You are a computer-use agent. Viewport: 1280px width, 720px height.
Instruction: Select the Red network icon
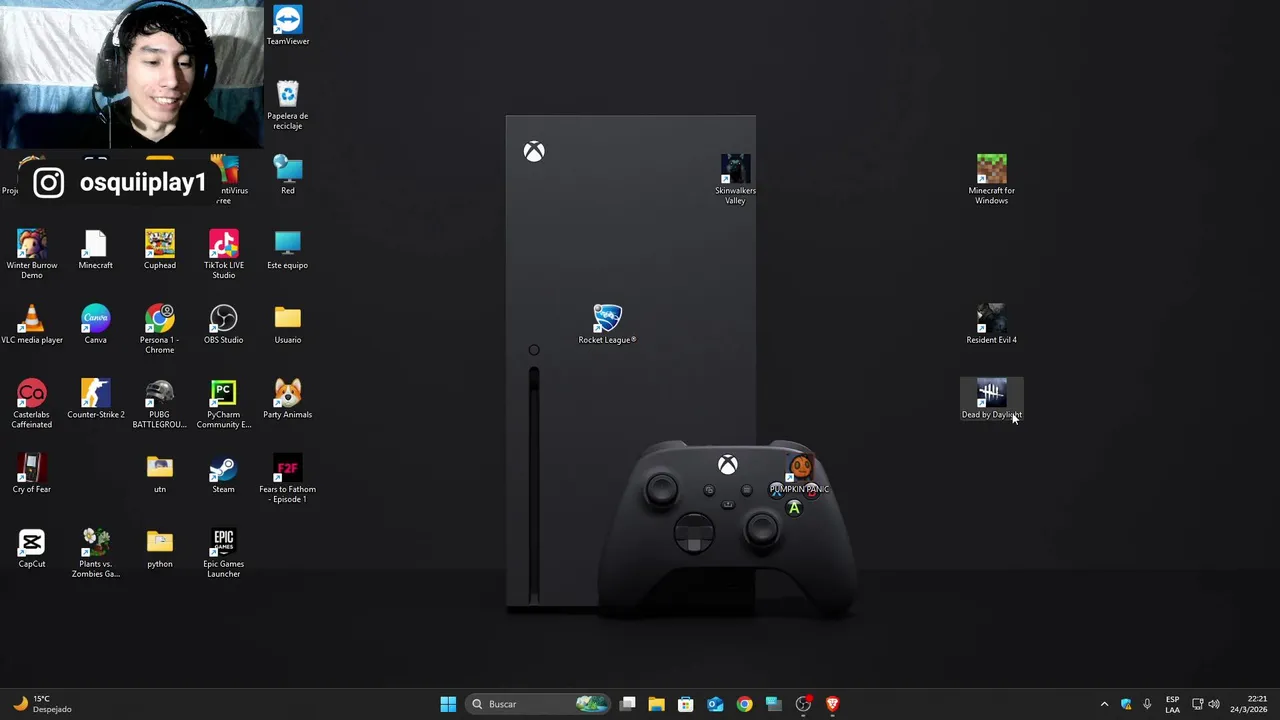288,175
